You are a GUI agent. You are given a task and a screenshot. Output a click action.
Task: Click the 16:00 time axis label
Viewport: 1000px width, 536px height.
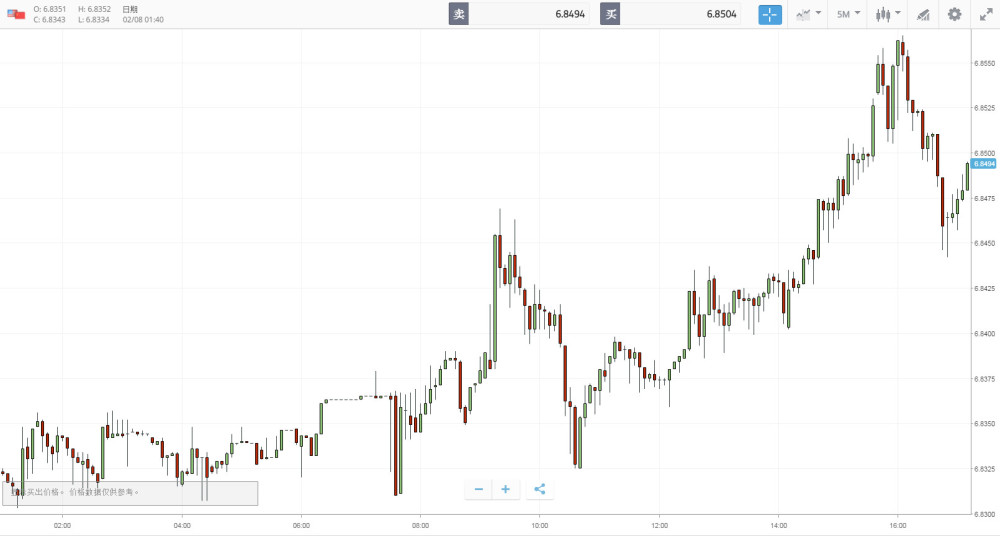[898, 524]
